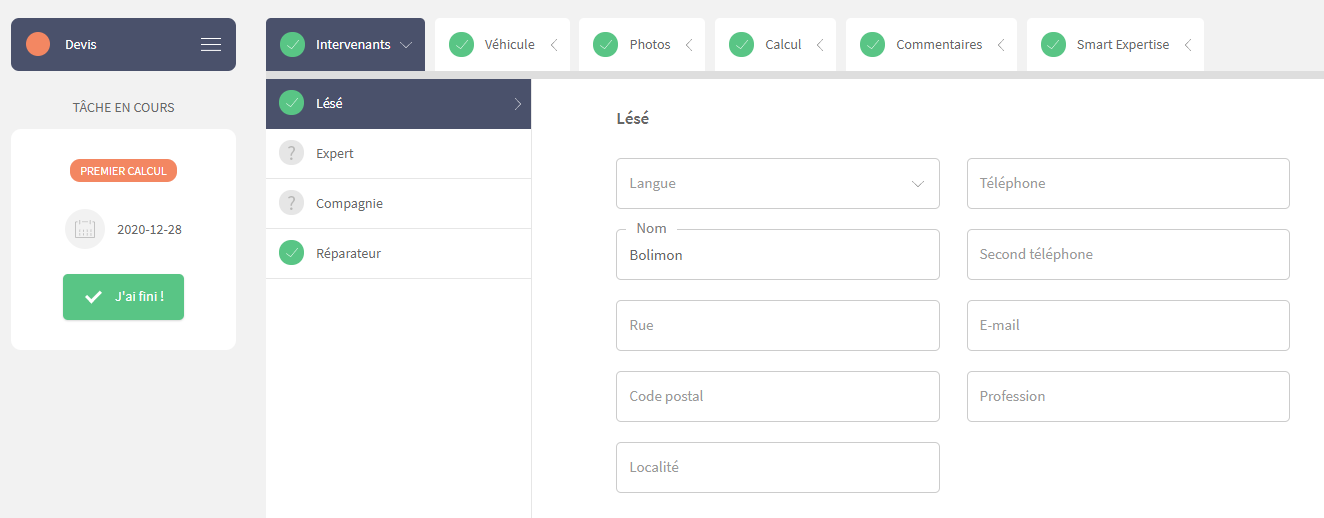Open the Langue dropdown

(778, 183)
